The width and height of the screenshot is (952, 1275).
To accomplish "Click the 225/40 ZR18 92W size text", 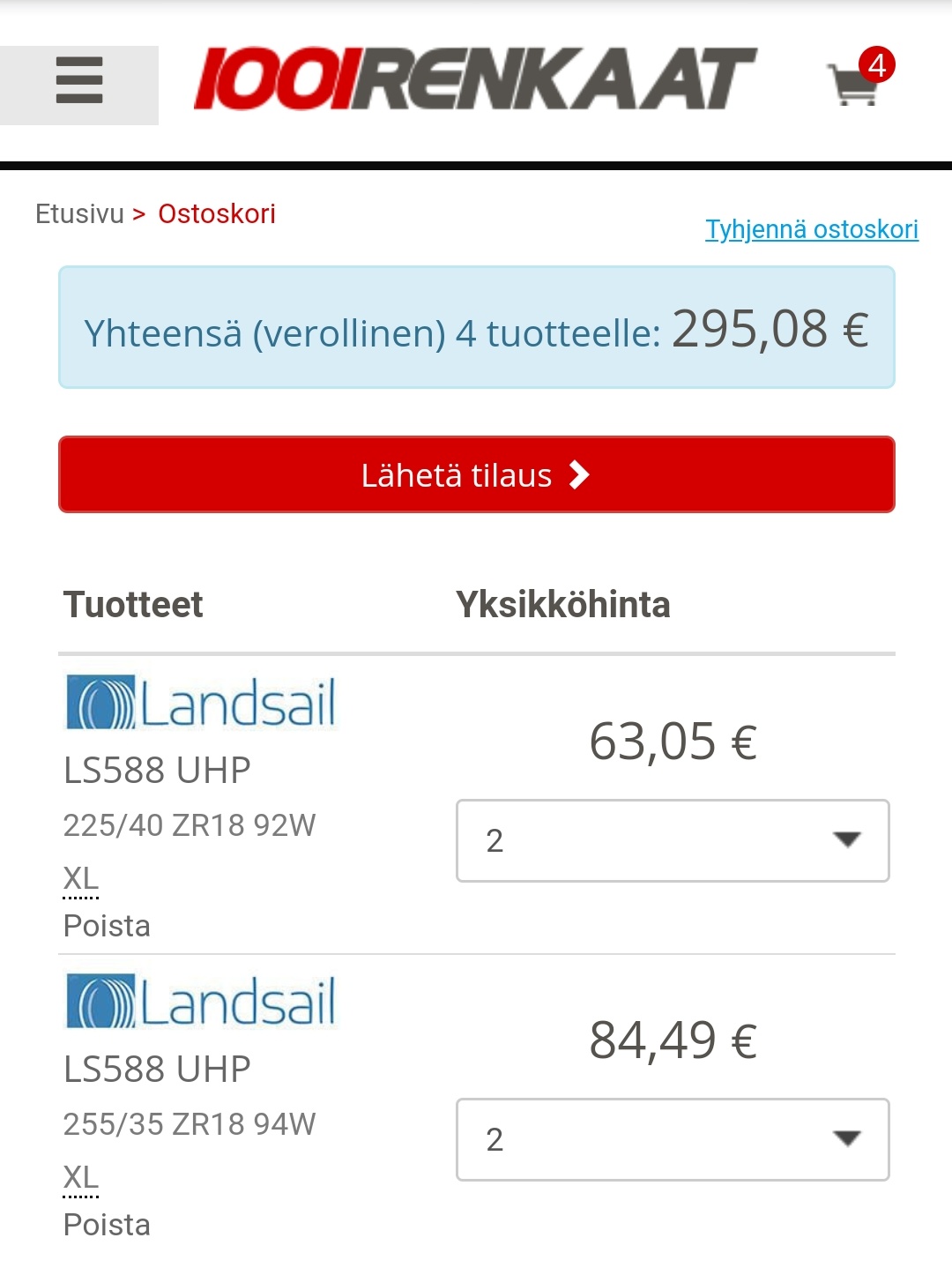I will 189,825.
